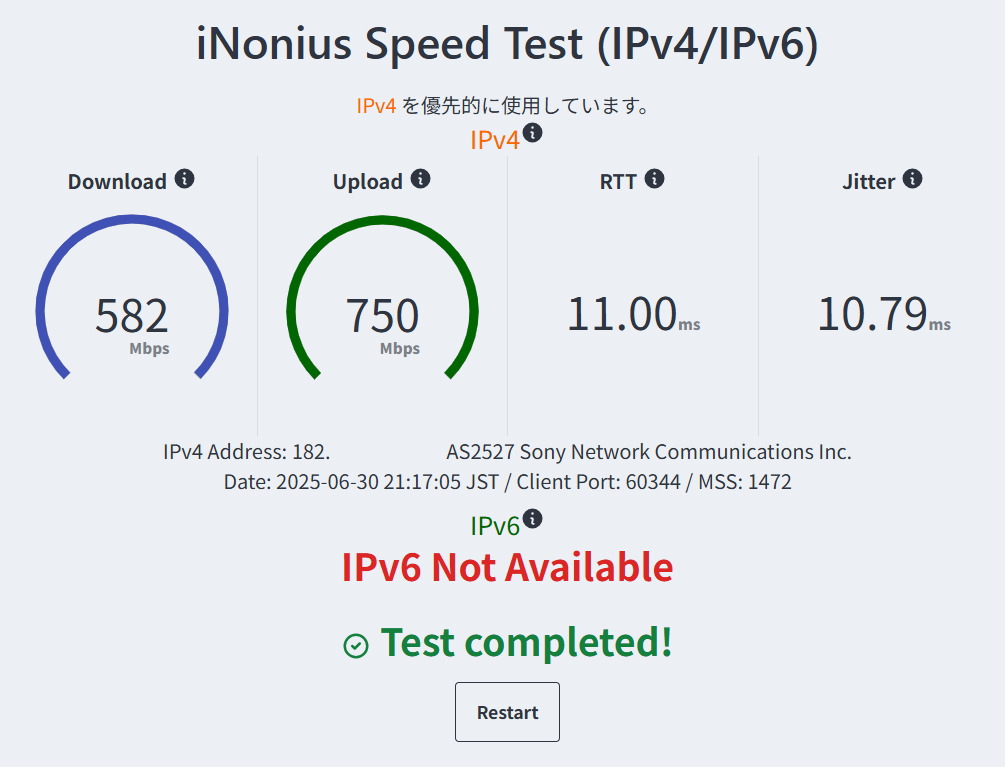This screenshot has height=767, width=1005.
Task: Click the Date and Client Port line
Action: click(x=507, y=482)
